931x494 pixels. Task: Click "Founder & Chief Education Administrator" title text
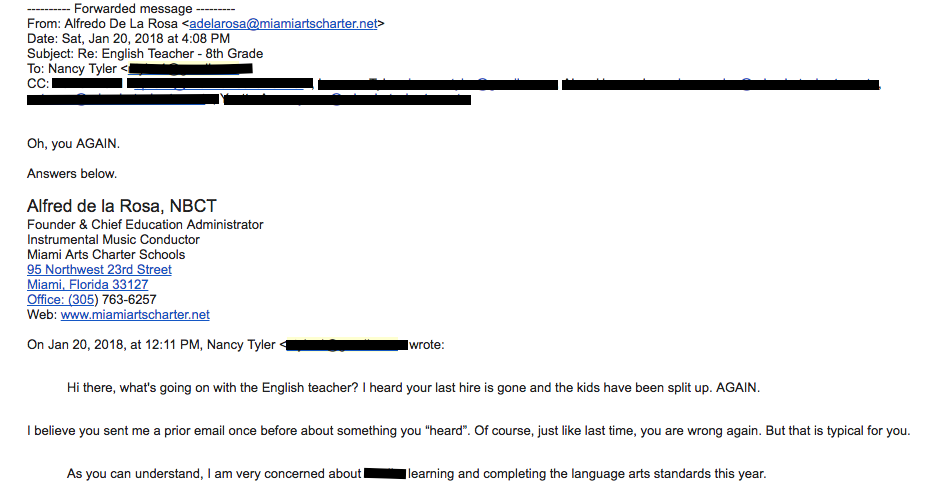click(145, 225)
